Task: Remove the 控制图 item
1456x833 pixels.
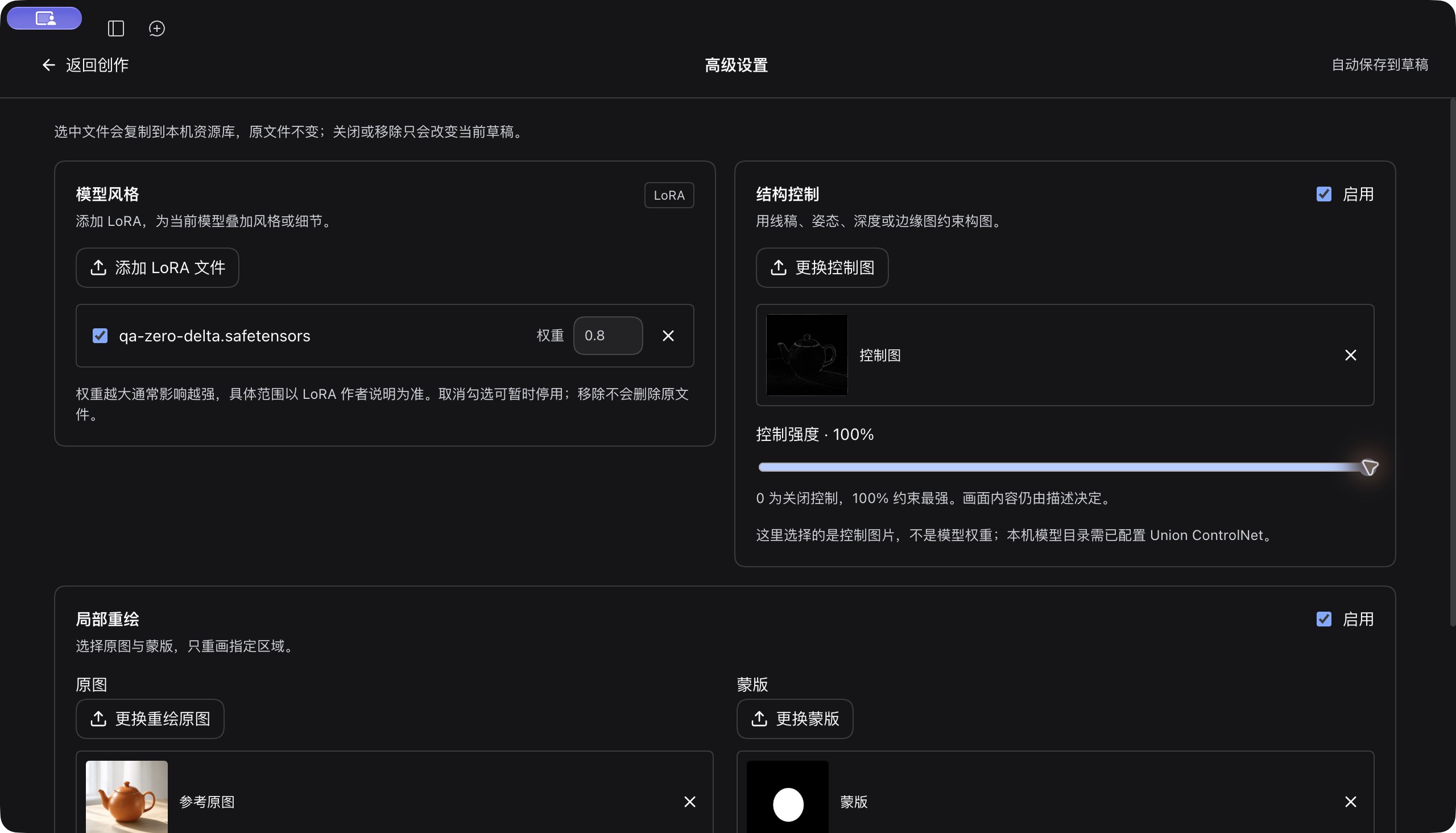Action: click(1351, 355)
